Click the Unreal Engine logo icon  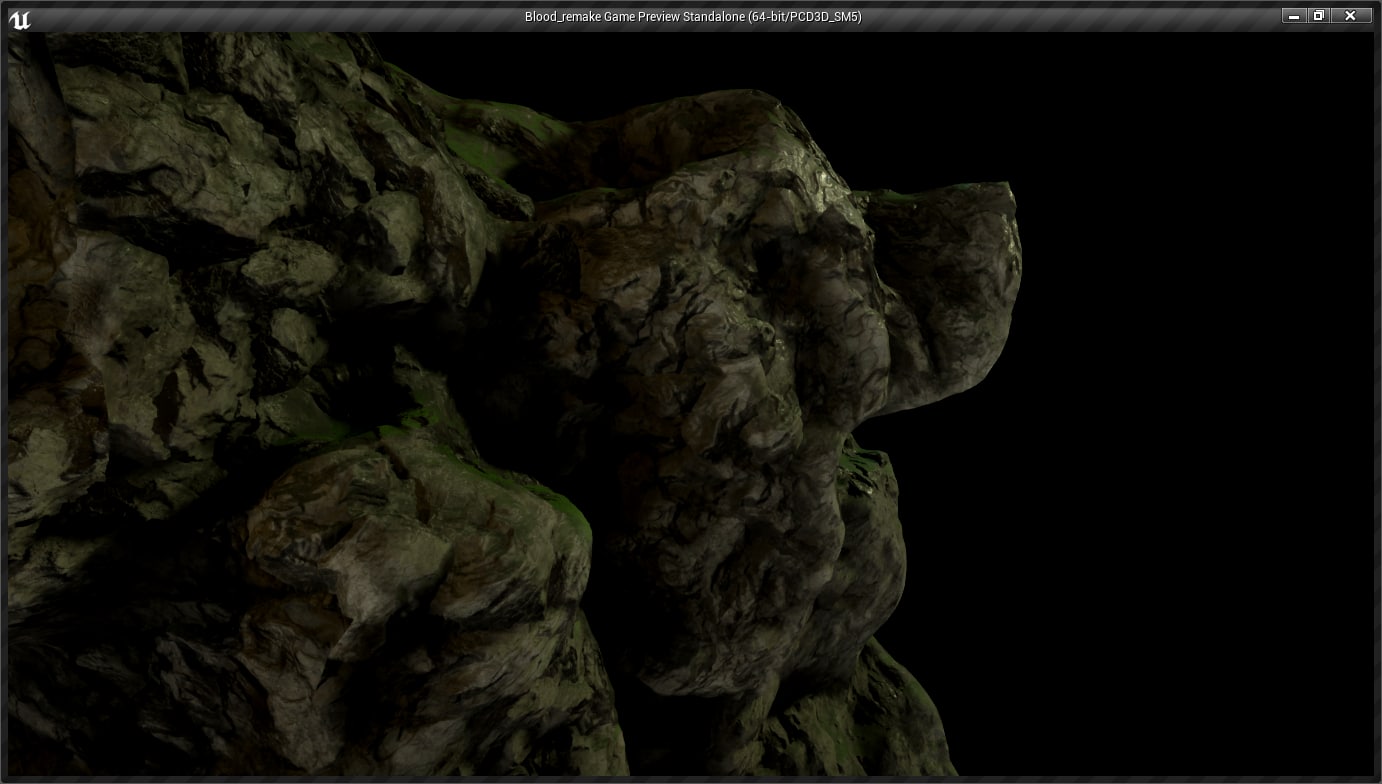tap(21, 16)
